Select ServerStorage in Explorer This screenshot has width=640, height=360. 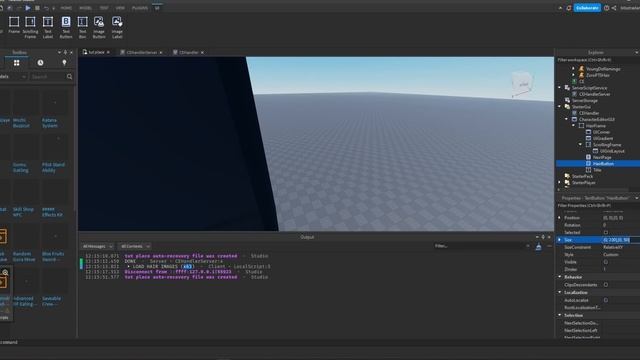(584, 100)
